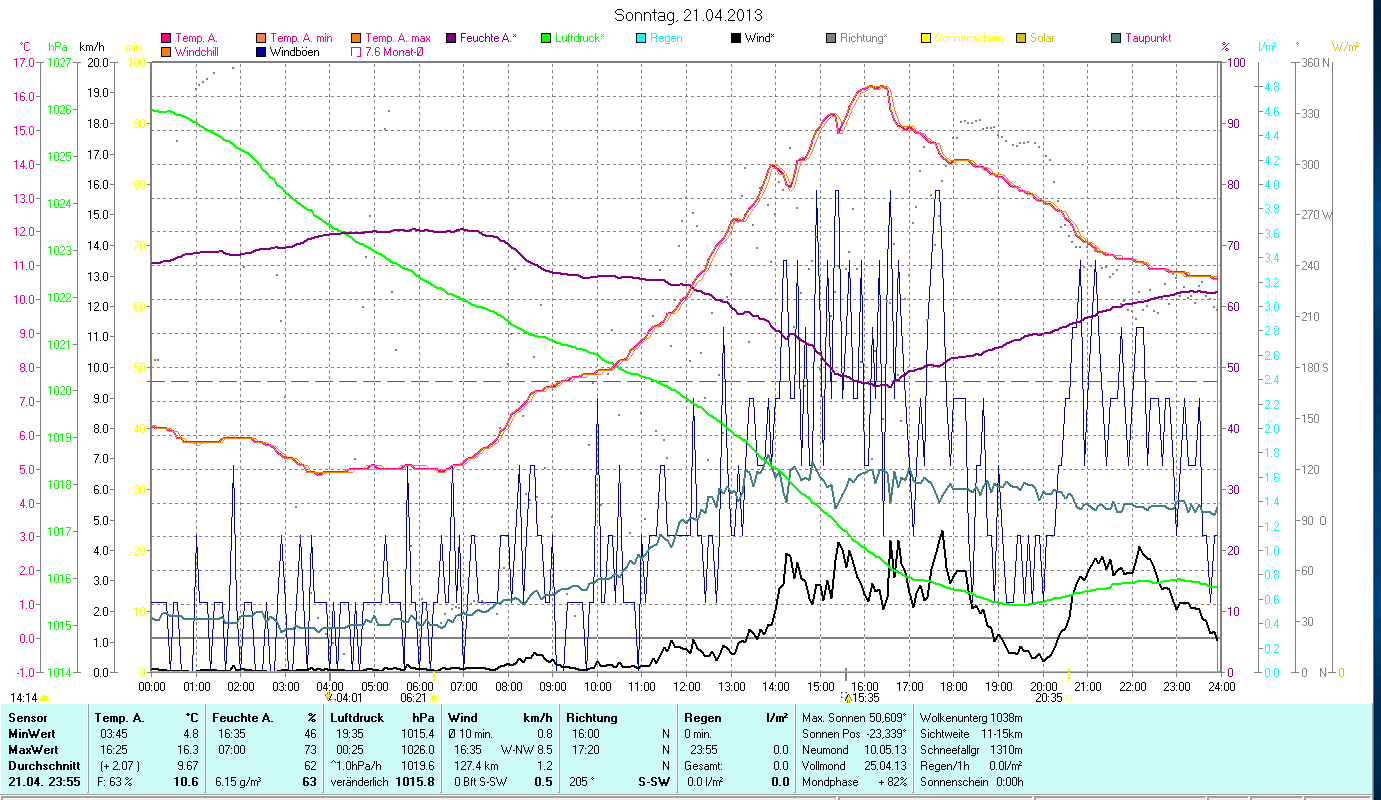Click the gray Richtung legend square

[831, 38]
